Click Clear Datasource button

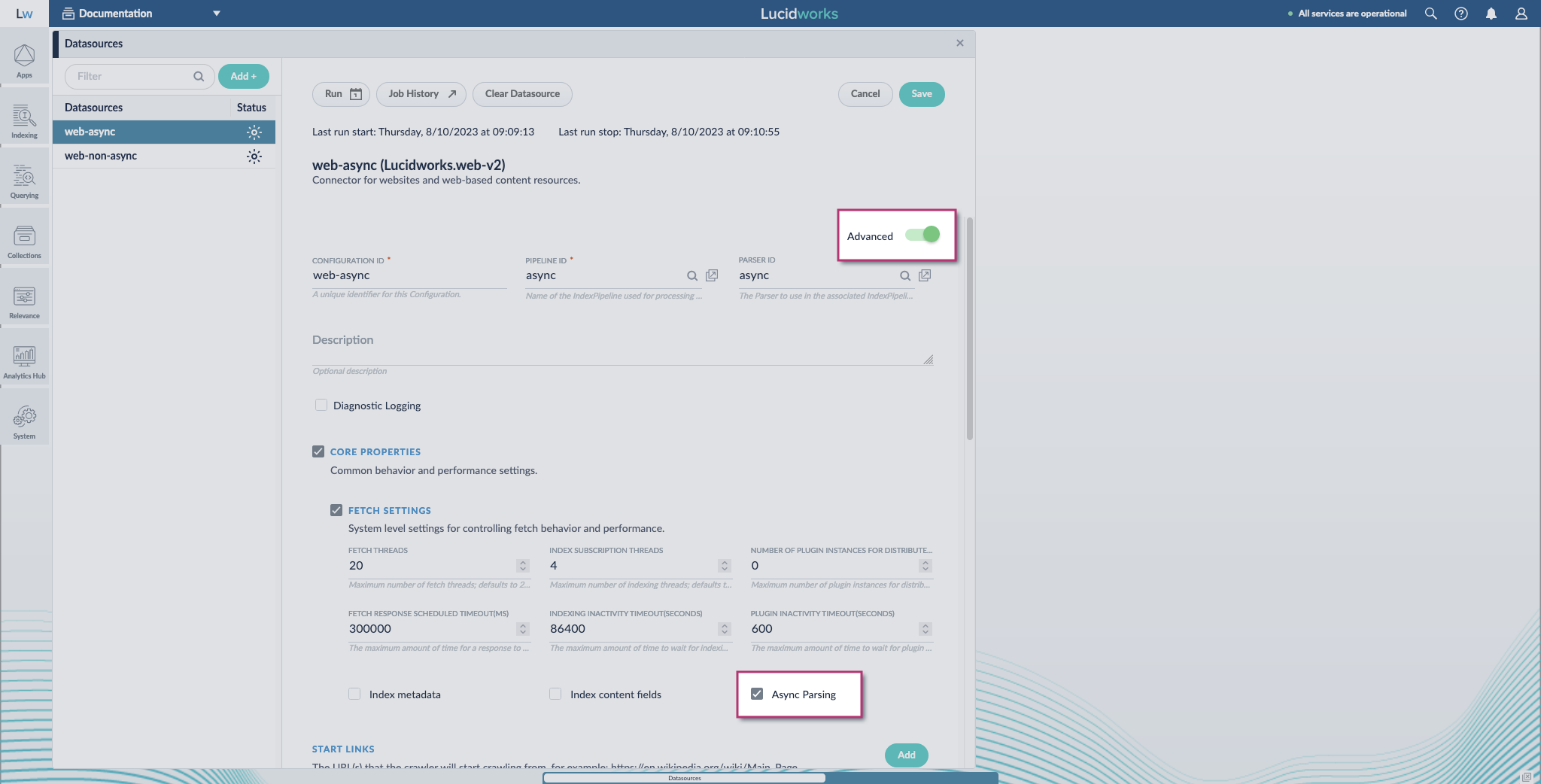click(x=522, y=94)
